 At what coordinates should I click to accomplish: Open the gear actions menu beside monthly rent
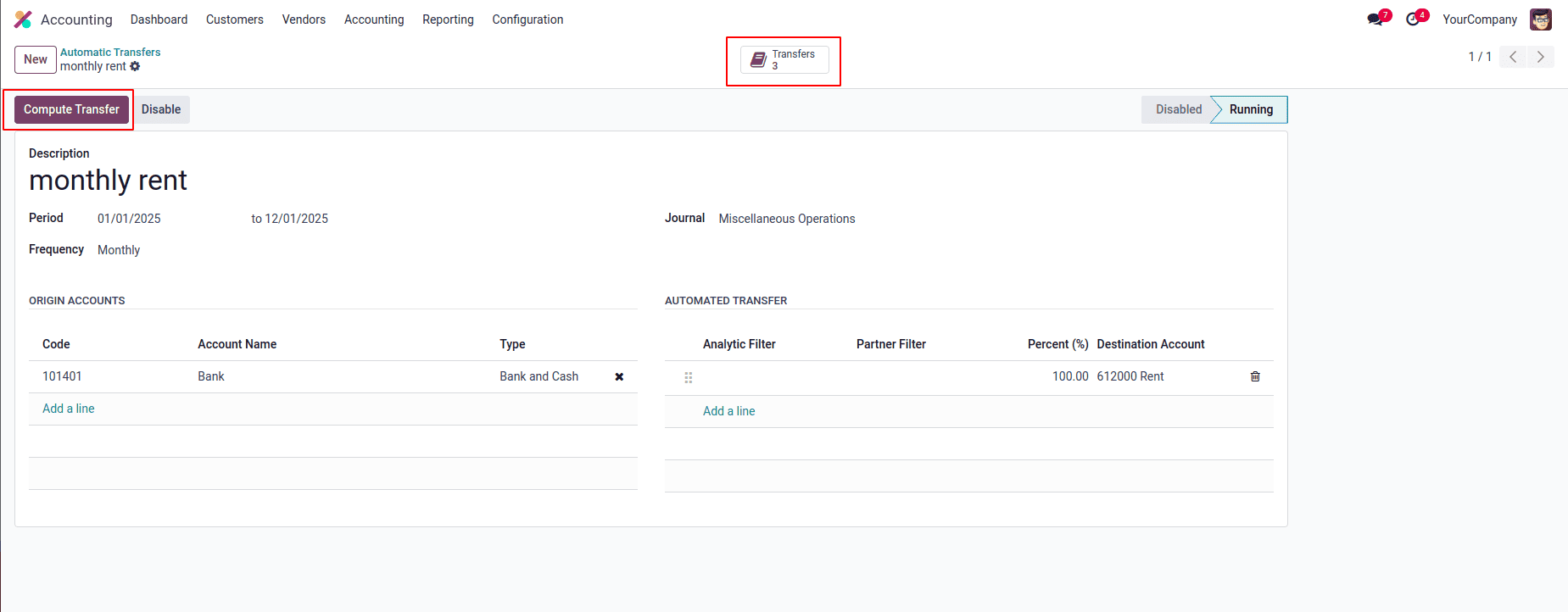tap(135, 66)
